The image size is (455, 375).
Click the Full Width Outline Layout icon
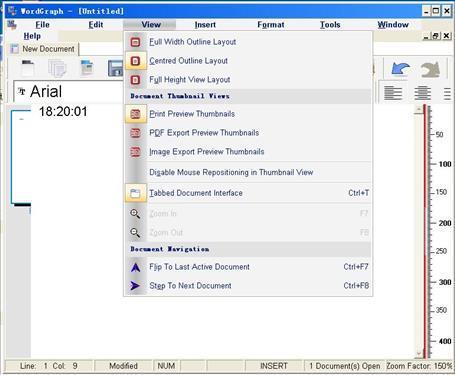[x=135, y=42]
